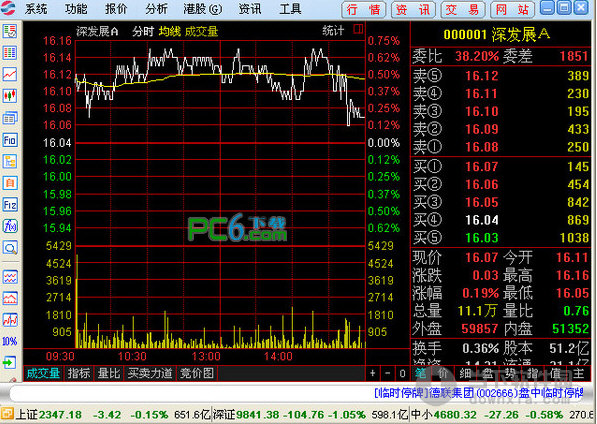Switch to the 成交量 tab

(x=43, y=373)
